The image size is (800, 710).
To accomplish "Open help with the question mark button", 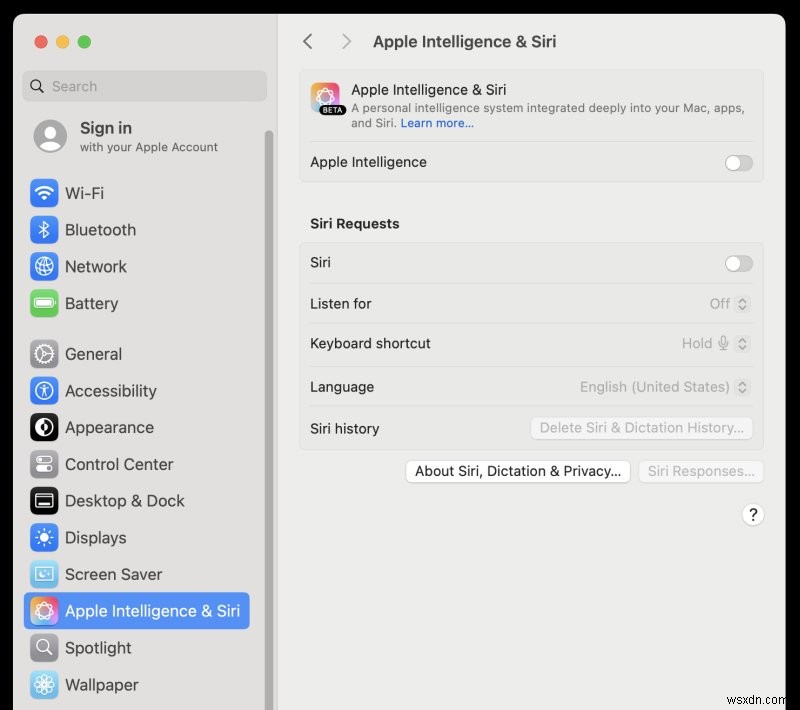I will 753,515.
